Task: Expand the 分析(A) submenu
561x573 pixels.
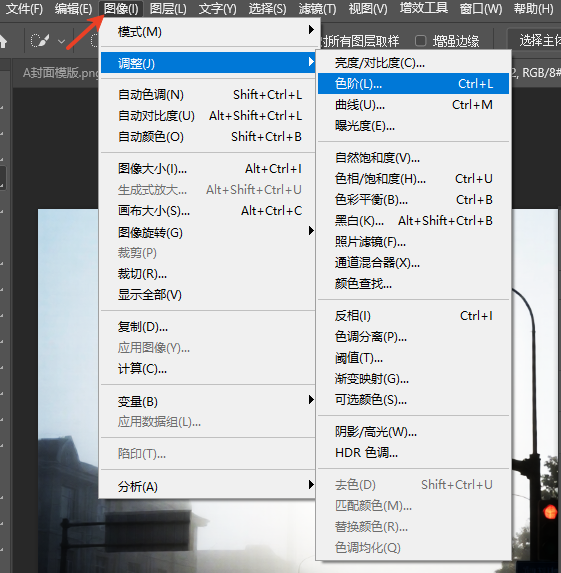Action: coord(208,486)
